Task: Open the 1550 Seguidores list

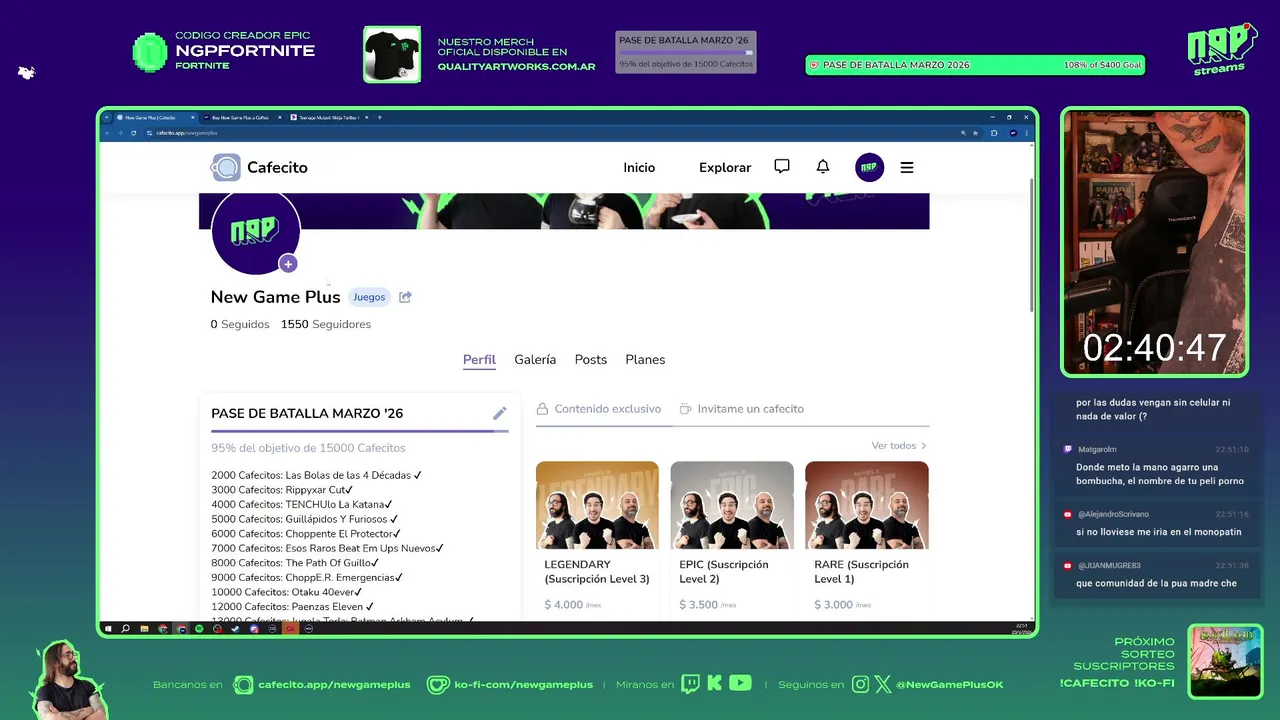Action: pyautogui.click(x=326, y=324)
